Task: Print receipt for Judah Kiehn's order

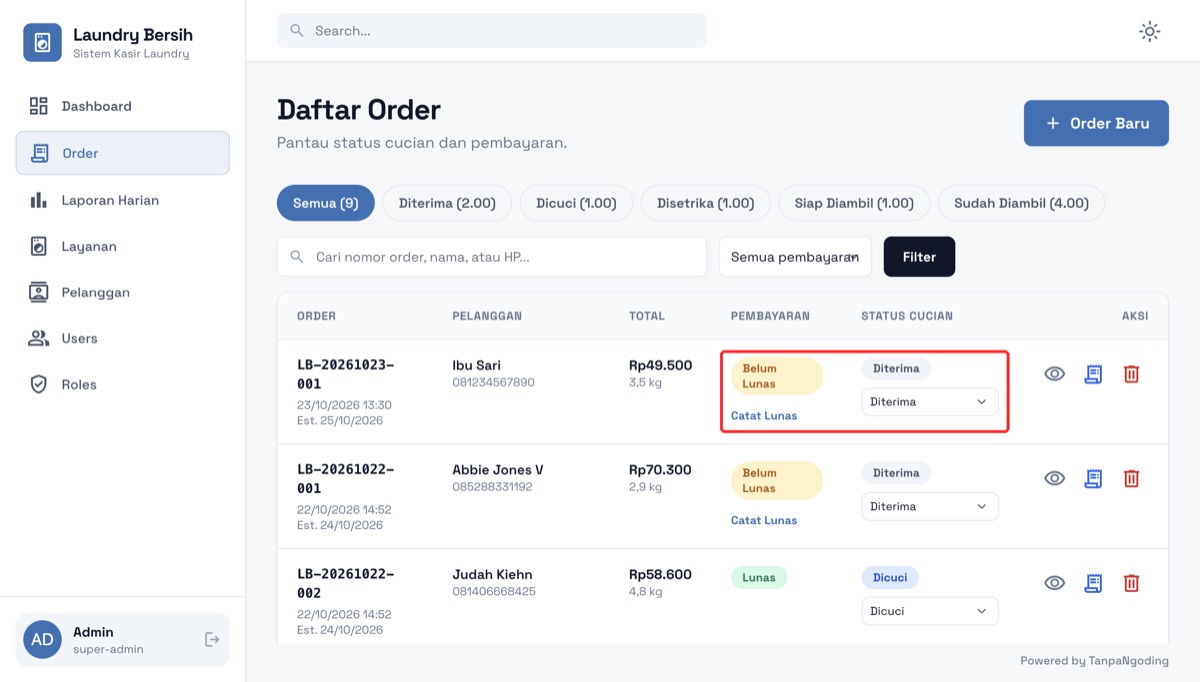Action: (1093, 583)
